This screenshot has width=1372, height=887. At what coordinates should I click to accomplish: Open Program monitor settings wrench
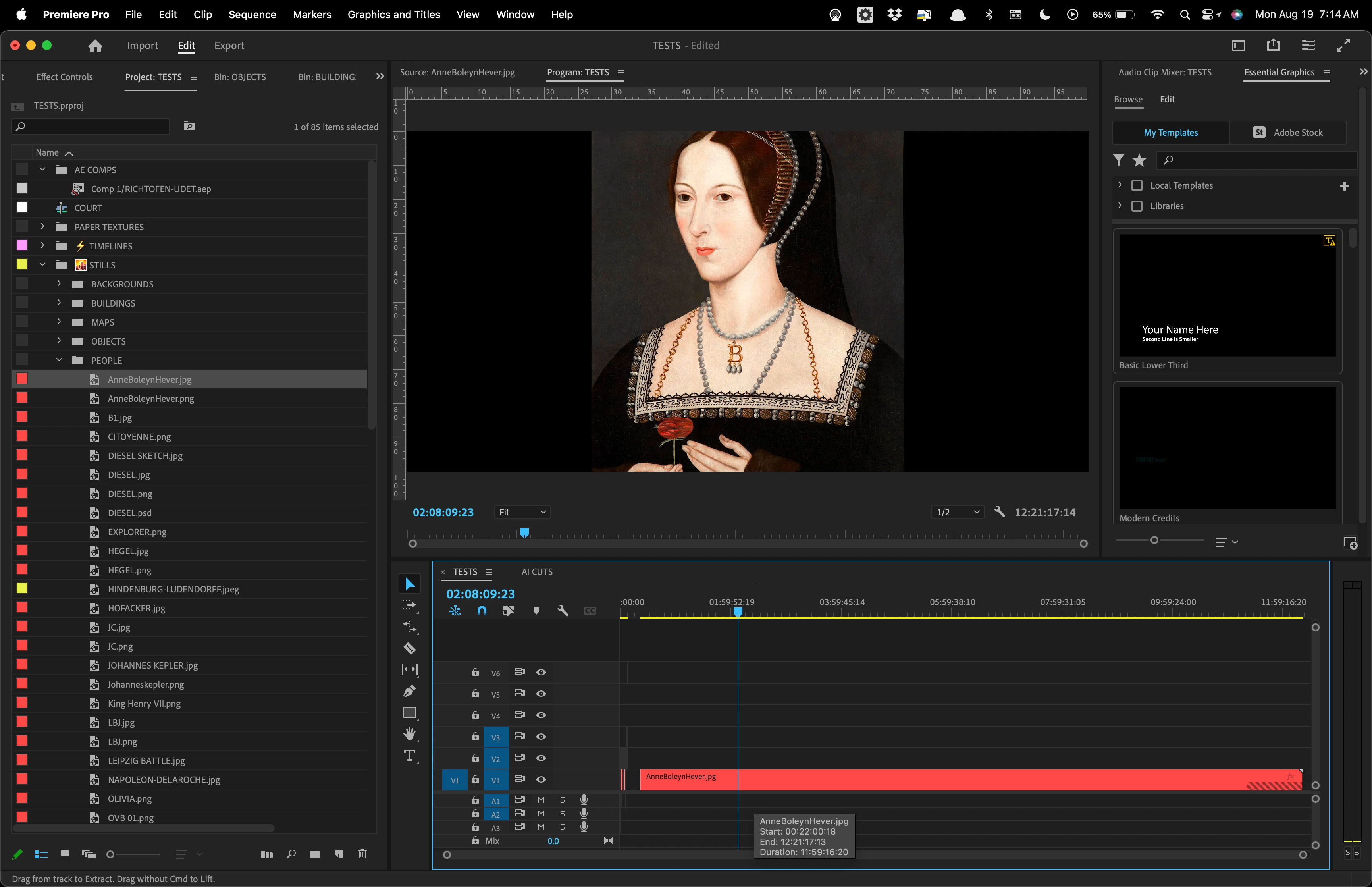tap(1000, 511)
